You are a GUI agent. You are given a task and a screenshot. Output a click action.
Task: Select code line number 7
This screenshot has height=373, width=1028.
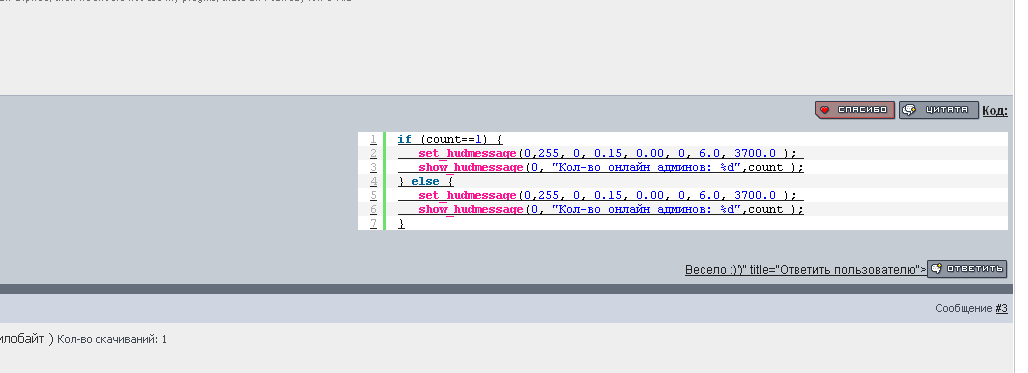pyautogui.click(x=373, y=224)
